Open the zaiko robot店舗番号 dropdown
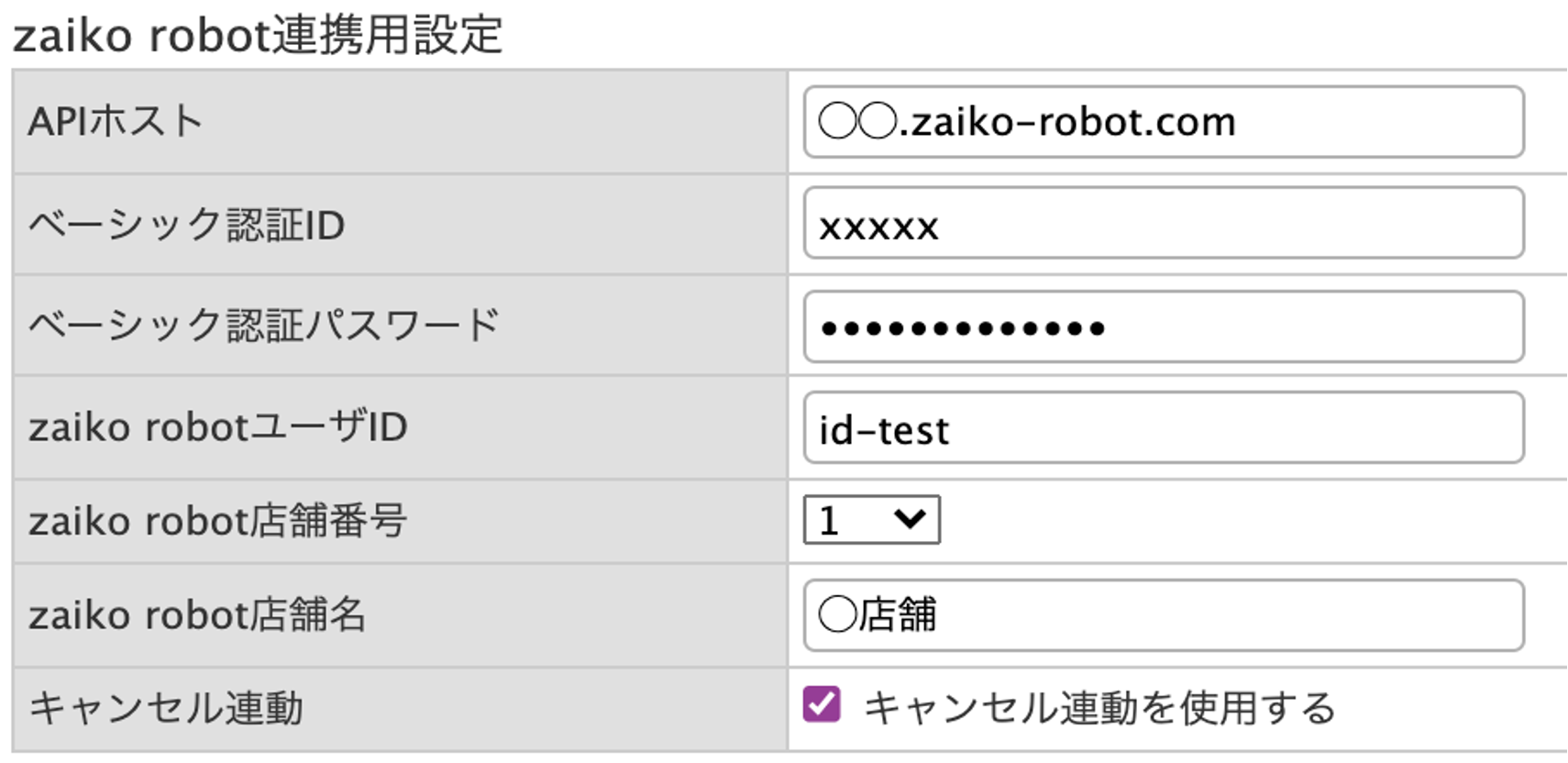The width and height of the screenshot is (1568, 763). click(871, 520)
